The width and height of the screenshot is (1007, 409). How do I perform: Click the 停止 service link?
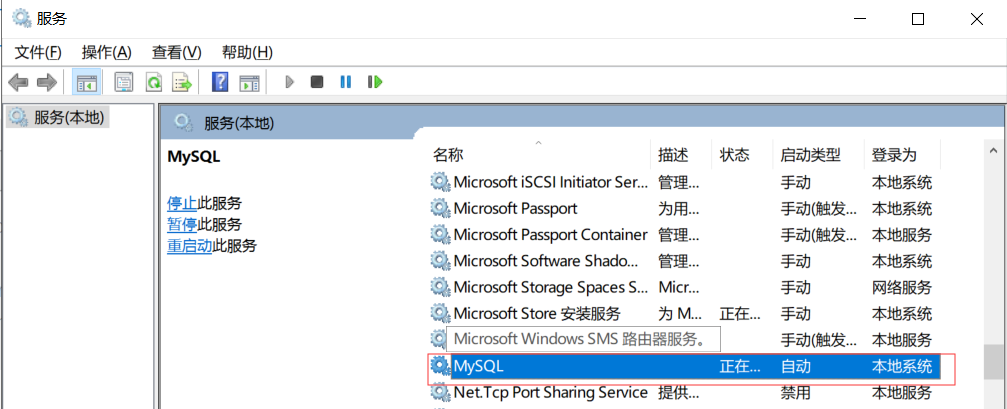(182, 204)
